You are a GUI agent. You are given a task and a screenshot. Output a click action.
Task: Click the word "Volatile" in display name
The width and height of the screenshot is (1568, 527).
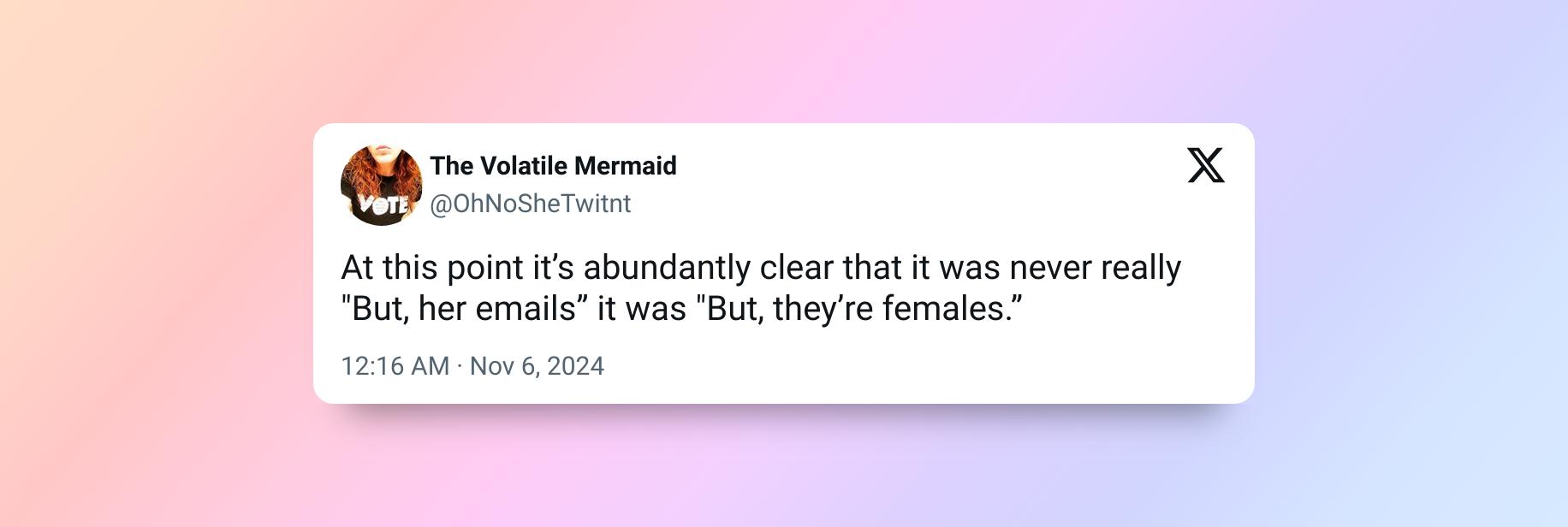[524, 165]
